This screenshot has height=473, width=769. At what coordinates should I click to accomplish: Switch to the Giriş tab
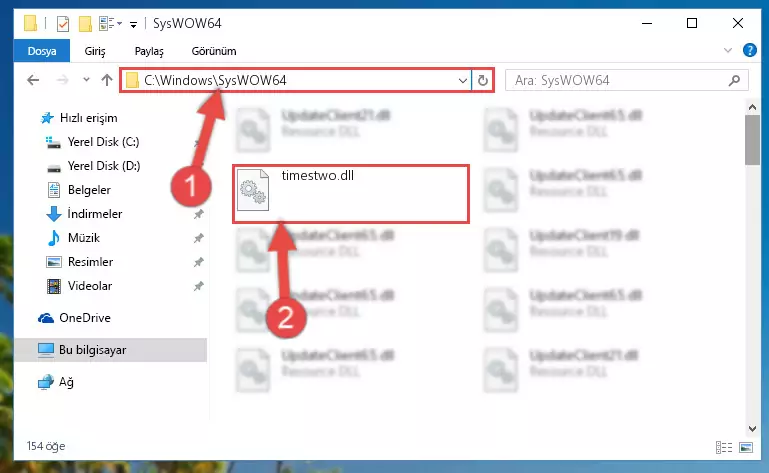click(95, 51)
